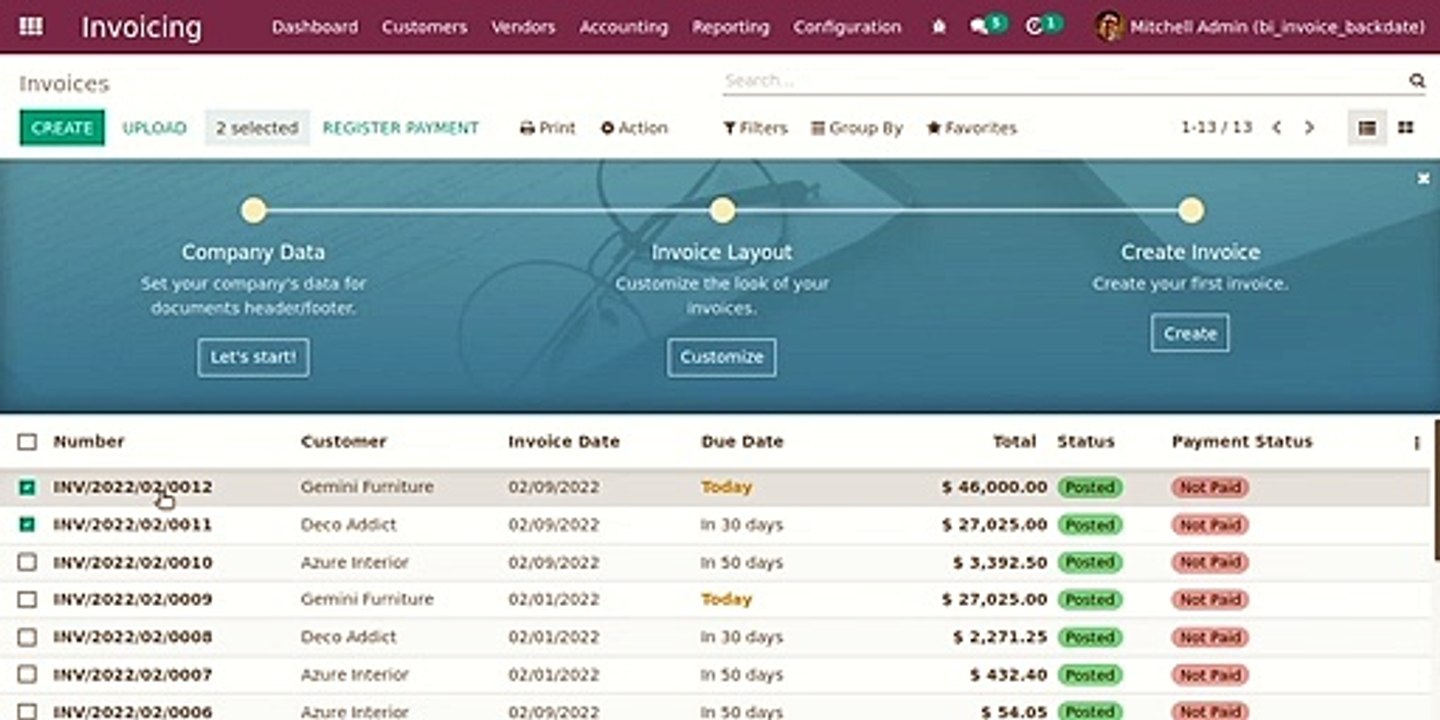Screen dimensions: 1440x720
Task: Open the Vendors menu
Action: (x=523, y=27)
